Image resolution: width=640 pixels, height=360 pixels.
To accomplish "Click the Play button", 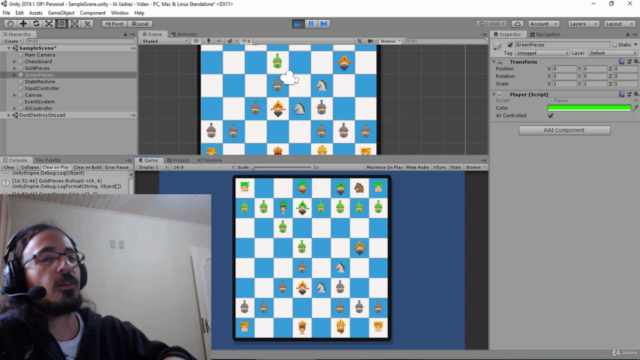I will point(298,24).
